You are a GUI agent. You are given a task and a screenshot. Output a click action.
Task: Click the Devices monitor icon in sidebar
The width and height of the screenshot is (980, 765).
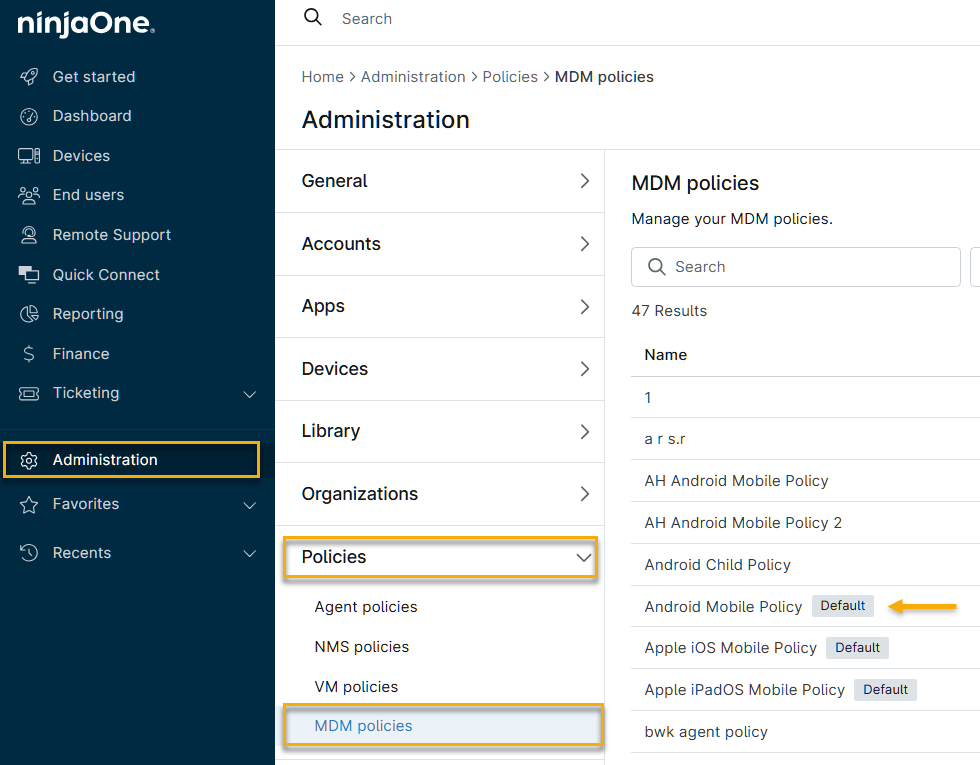pyautogui.click(x=29, y=156)
